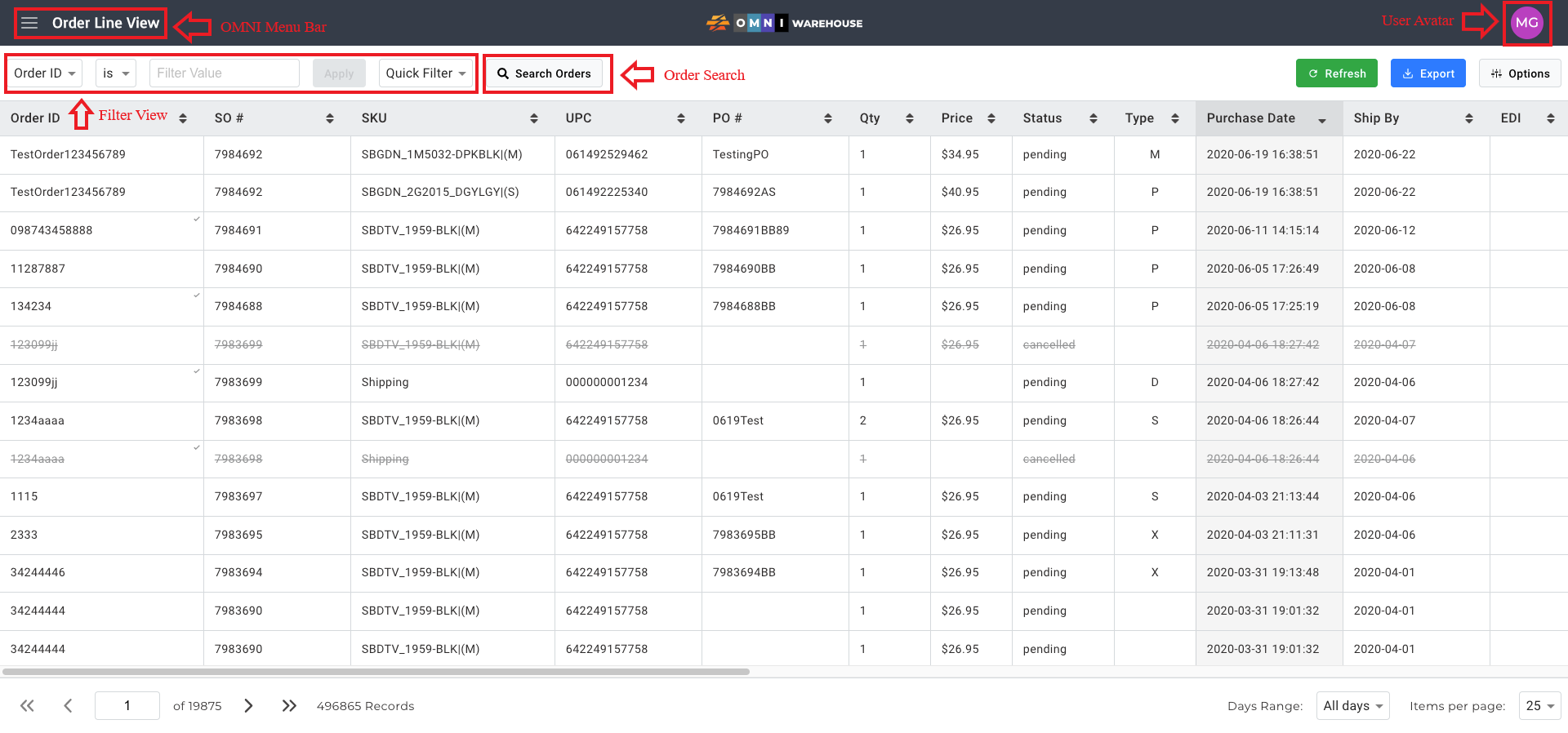Click the MG user avatar
The width and height of the screenshot is (1568, 733).
point(1526,23)
